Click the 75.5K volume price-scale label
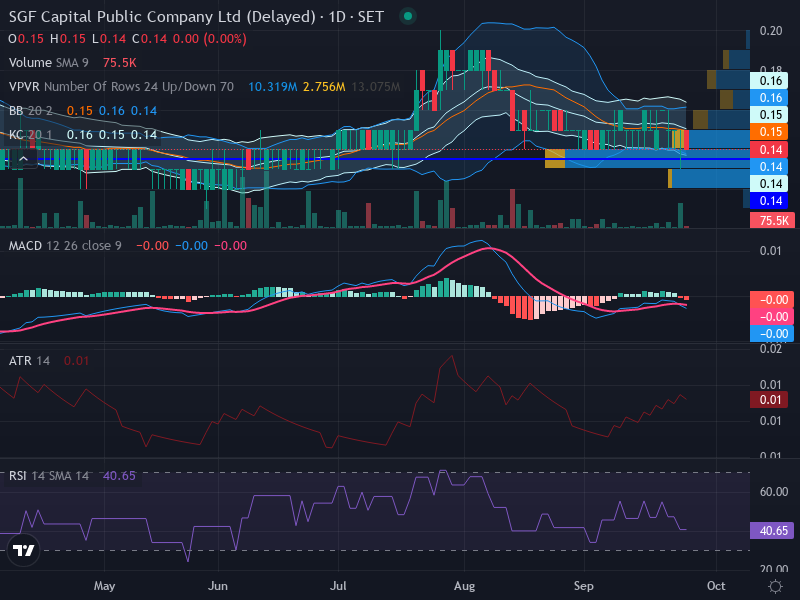 (772, 220)
